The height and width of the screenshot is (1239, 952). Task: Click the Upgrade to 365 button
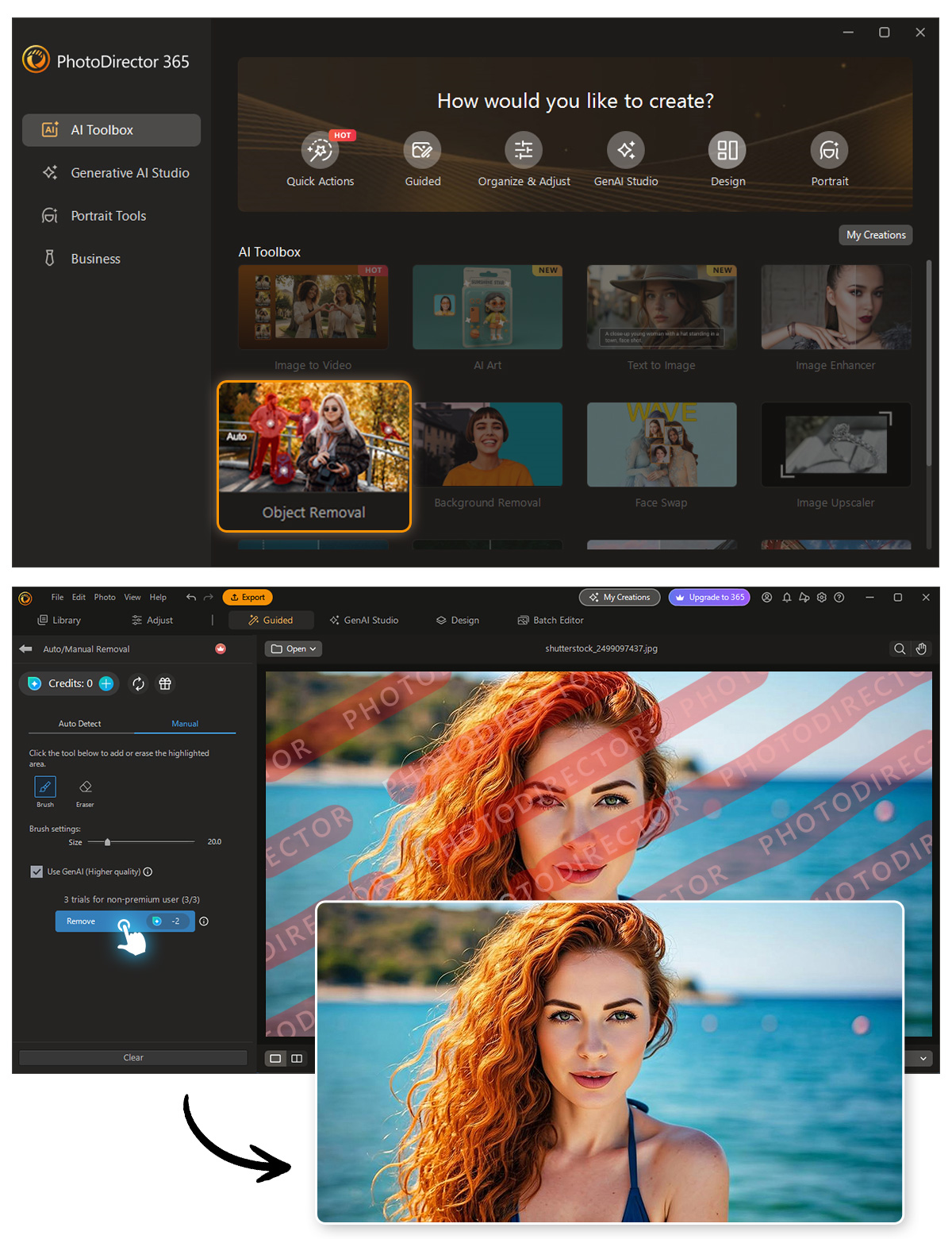point(708,597)
